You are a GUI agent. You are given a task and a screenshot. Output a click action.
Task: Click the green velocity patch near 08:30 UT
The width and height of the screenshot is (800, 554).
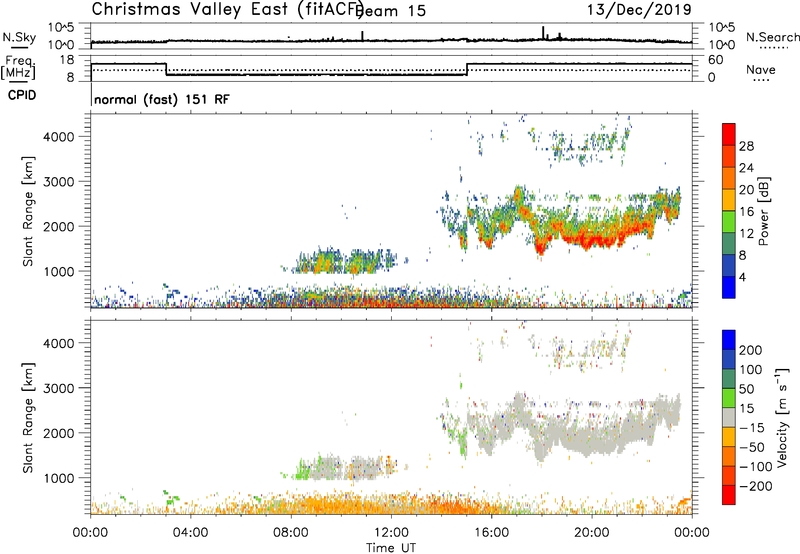(303, 469)
